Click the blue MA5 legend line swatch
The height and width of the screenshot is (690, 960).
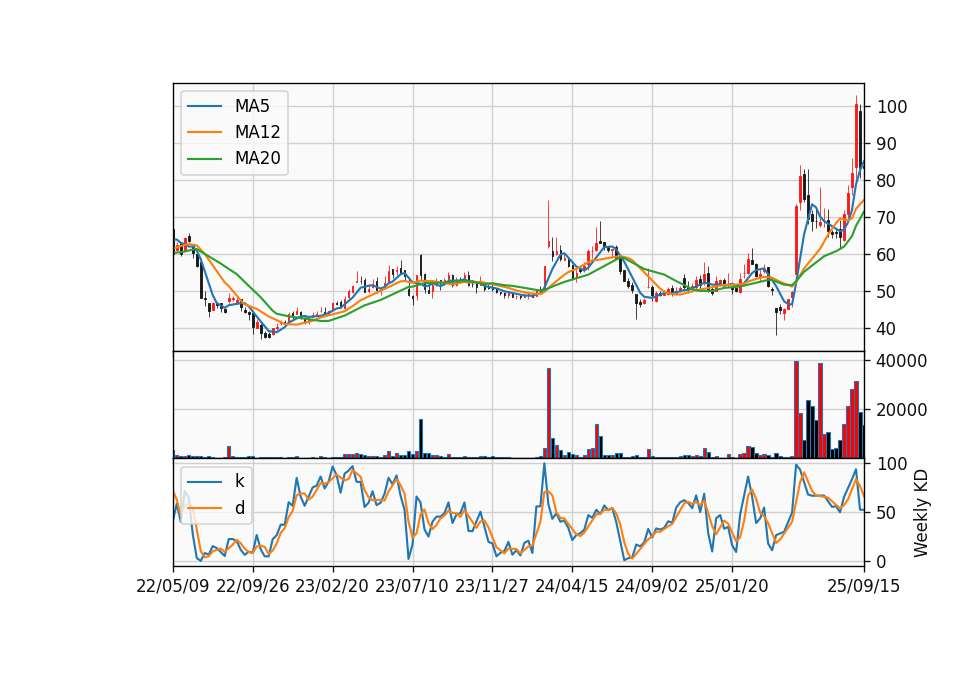pos(204,107)
